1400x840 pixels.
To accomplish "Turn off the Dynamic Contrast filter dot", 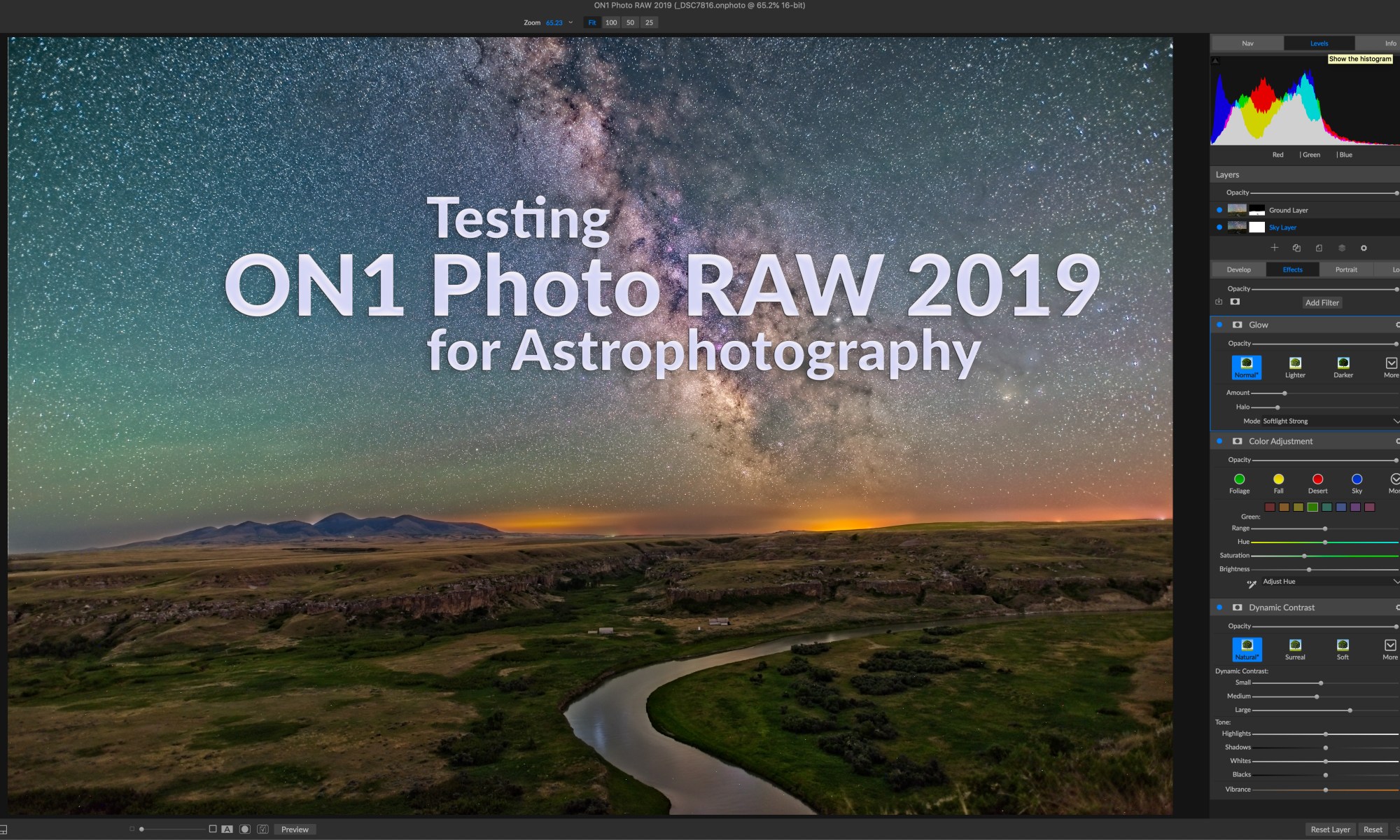I will coord(1219,608).
